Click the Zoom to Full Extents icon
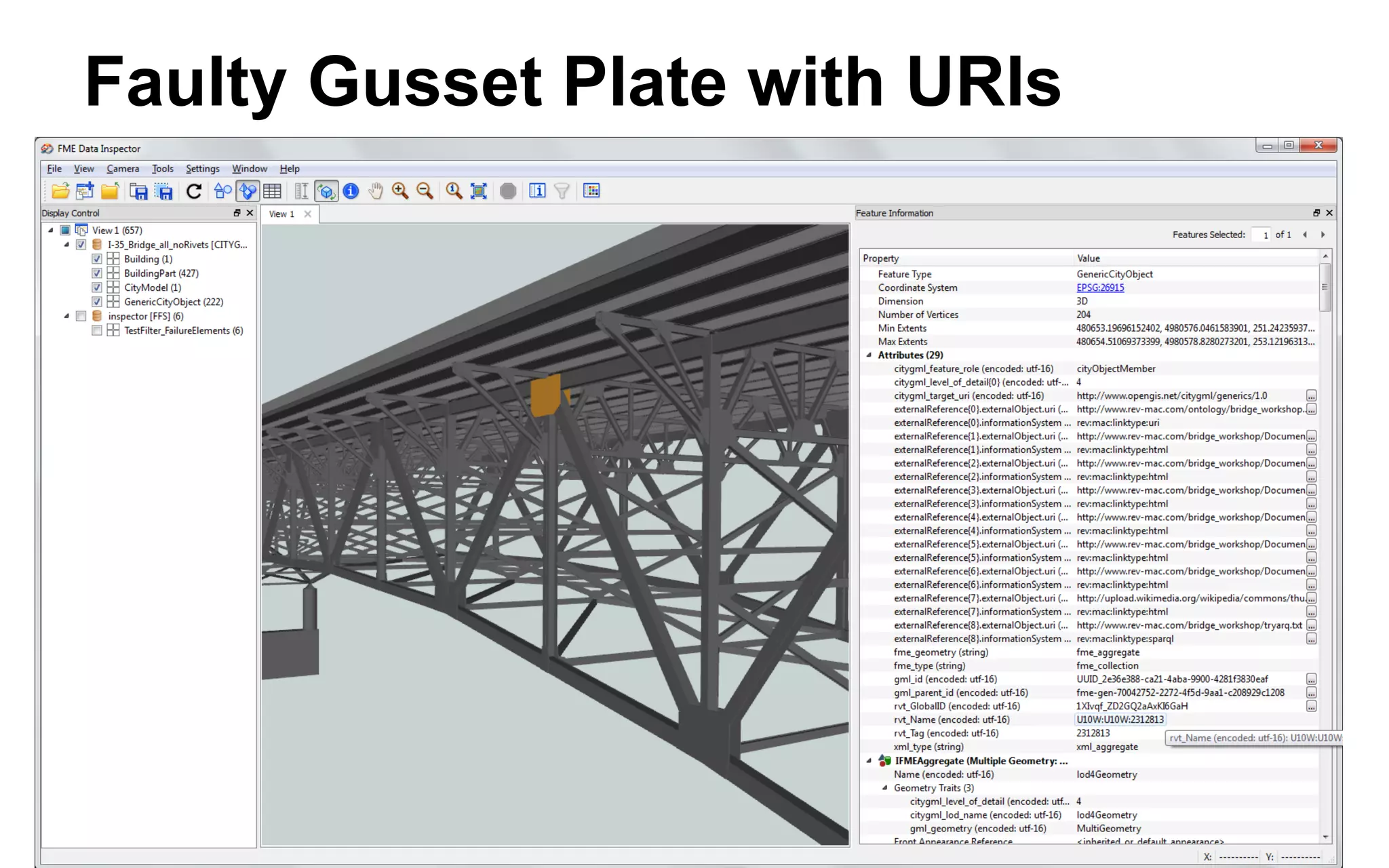 click(x=479, y=191)
